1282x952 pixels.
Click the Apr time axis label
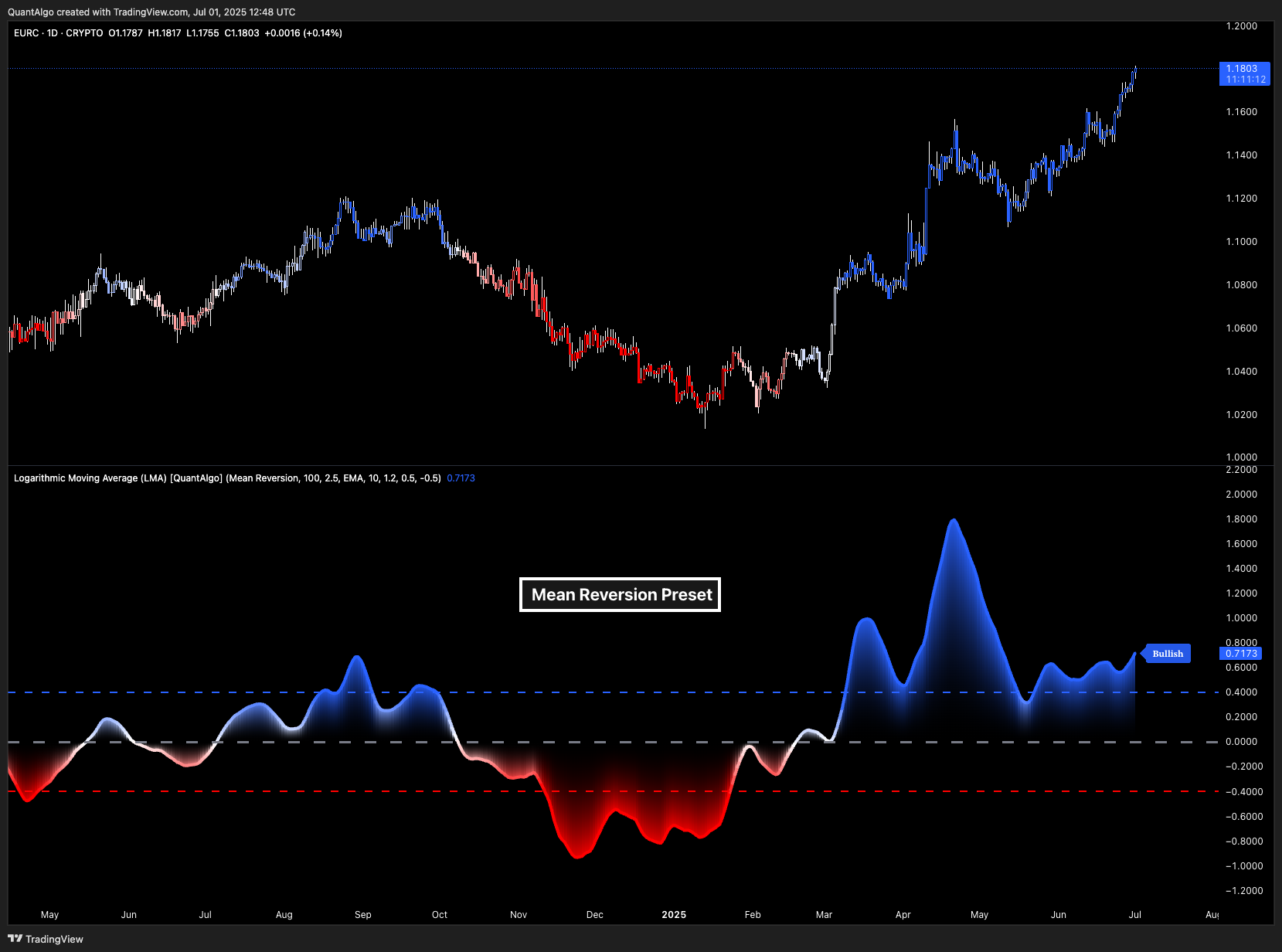point(903,915)
